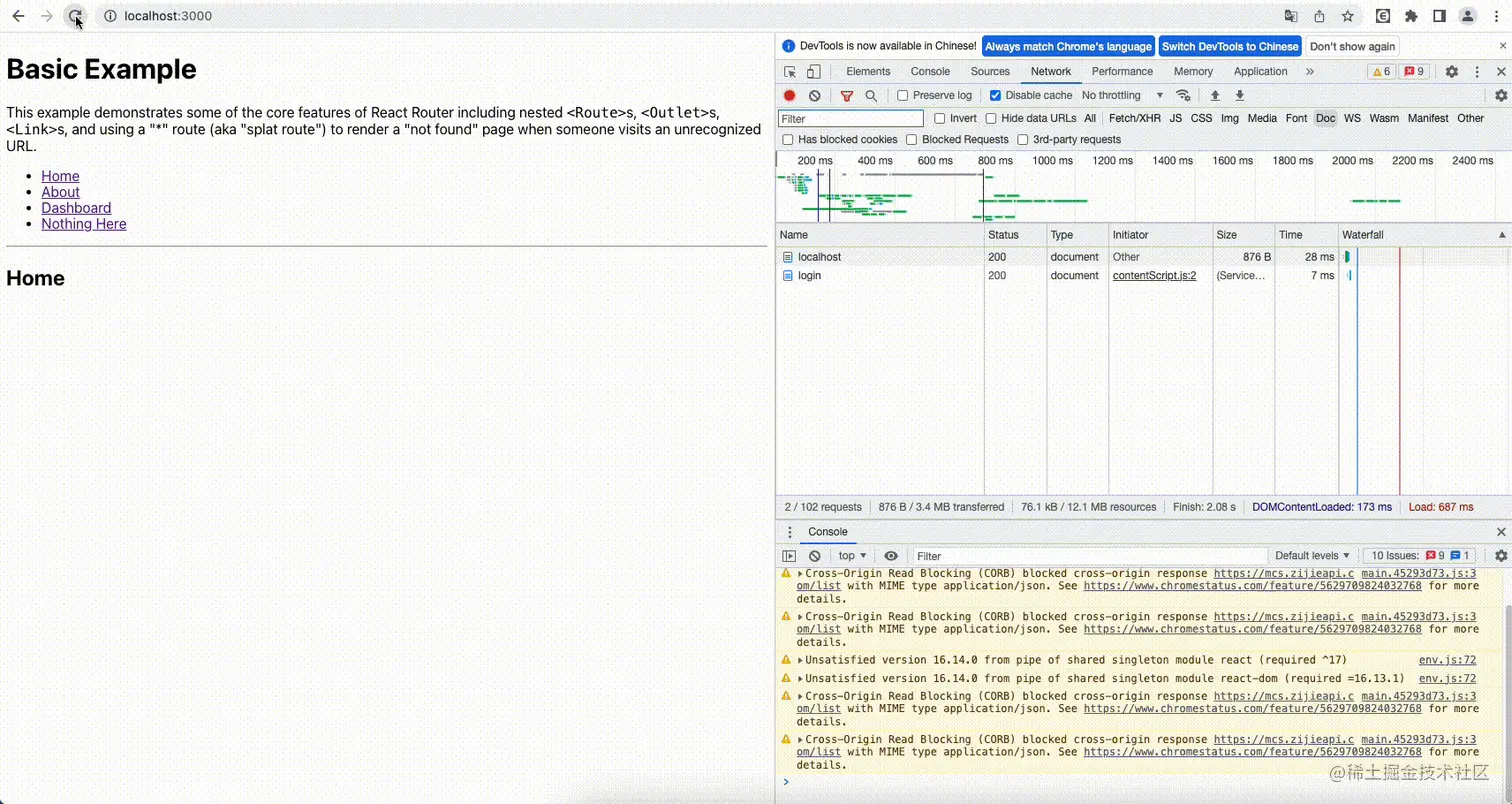Click the console Filter input field
This screenshot has width=1512, height=804.
pos(1090,556)
